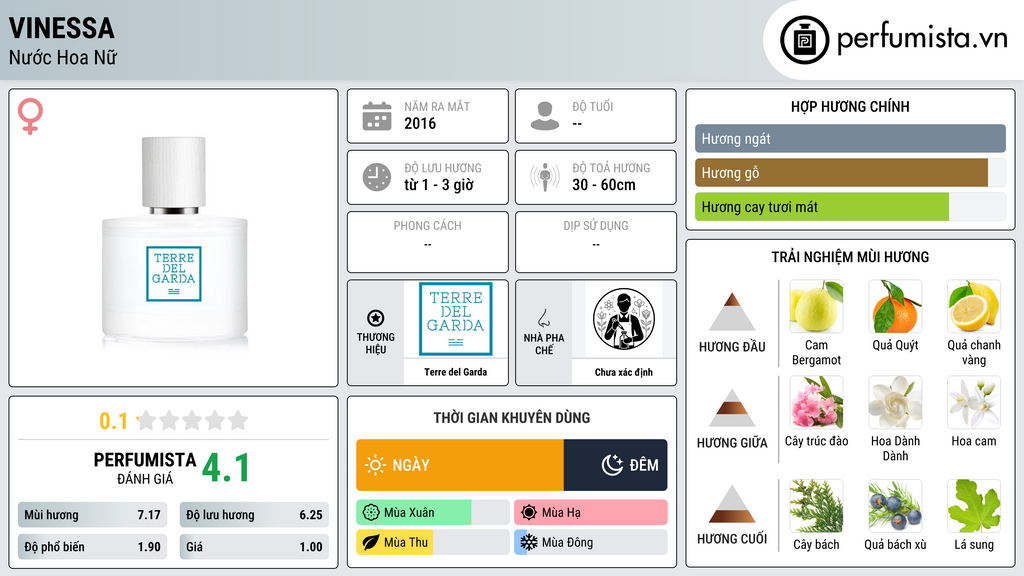This screenshot has height=576, width=1024.
Task: Select the Quả chanh vàng note image
Action: [974, 306]
